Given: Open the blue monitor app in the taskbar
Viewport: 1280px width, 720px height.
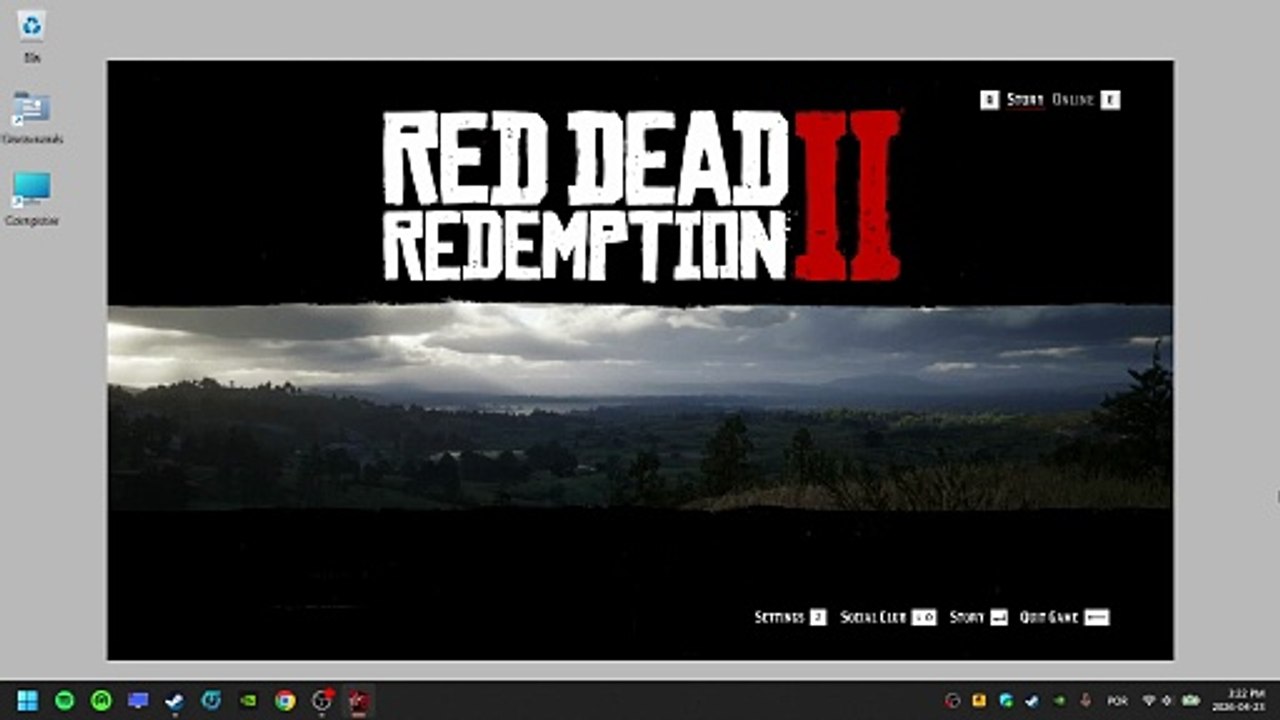Looking at the screenshot, I should [138, 700].
